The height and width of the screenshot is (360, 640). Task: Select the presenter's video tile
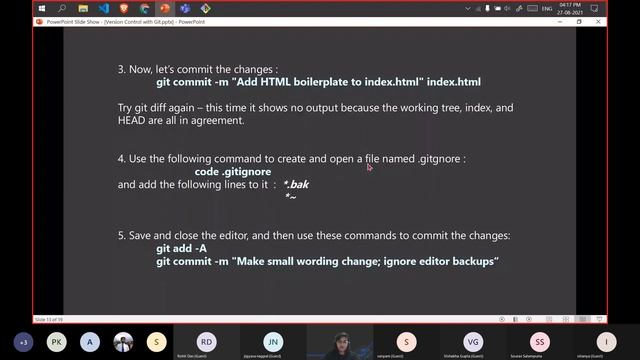pos(340,342)
